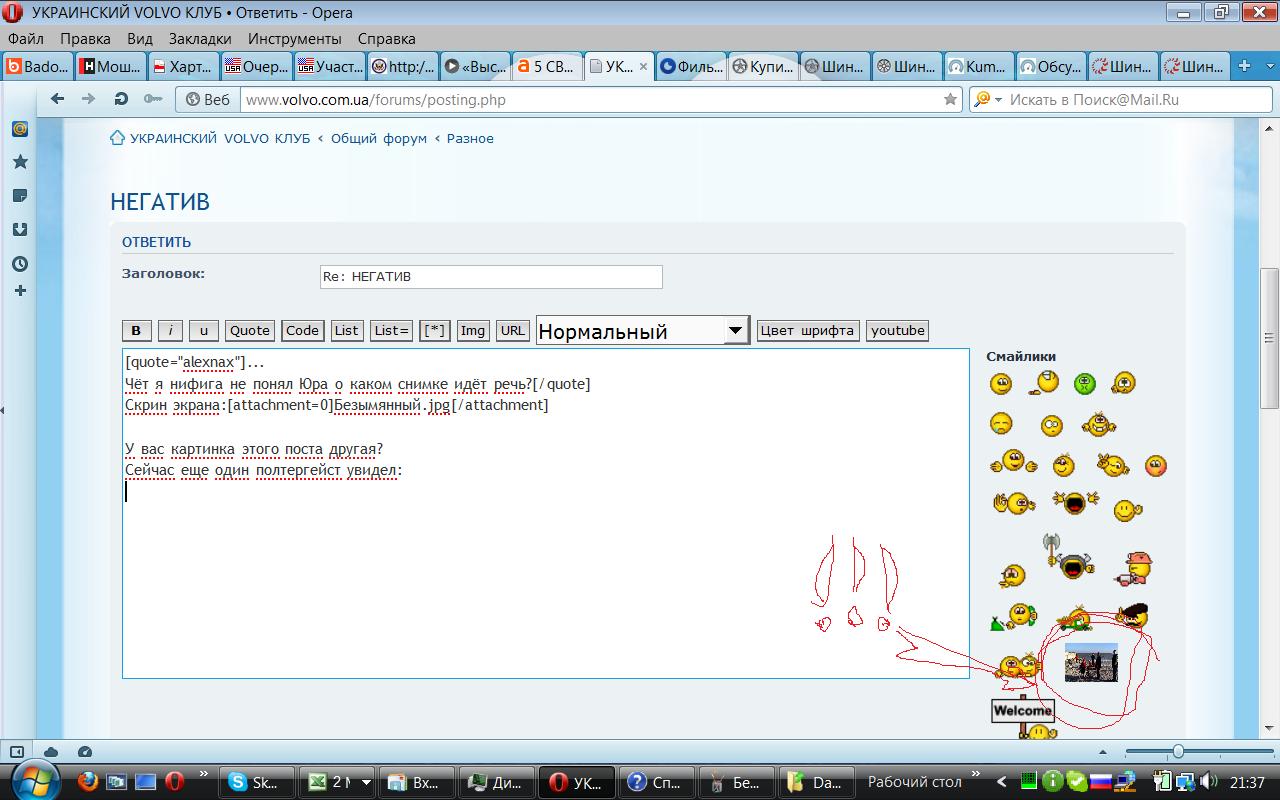Image resolution: width=1280 pixels, height=800 pixels.
Task: Expand the tab list arrow at far right
Action: (x=1268, y=67)
